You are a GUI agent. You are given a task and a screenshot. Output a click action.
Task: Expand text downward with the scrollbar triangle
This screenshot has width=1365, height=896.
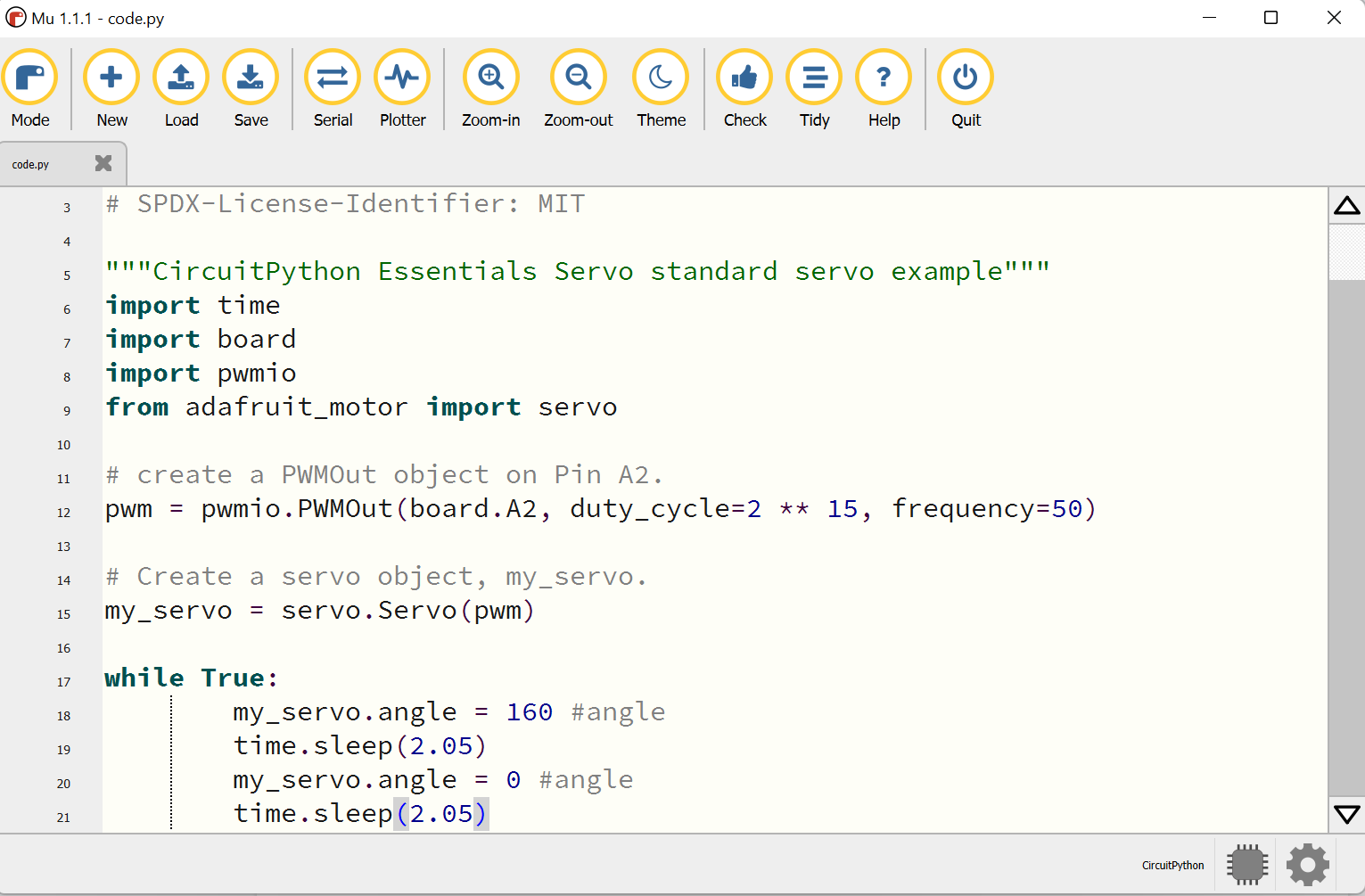(1346, 813)
